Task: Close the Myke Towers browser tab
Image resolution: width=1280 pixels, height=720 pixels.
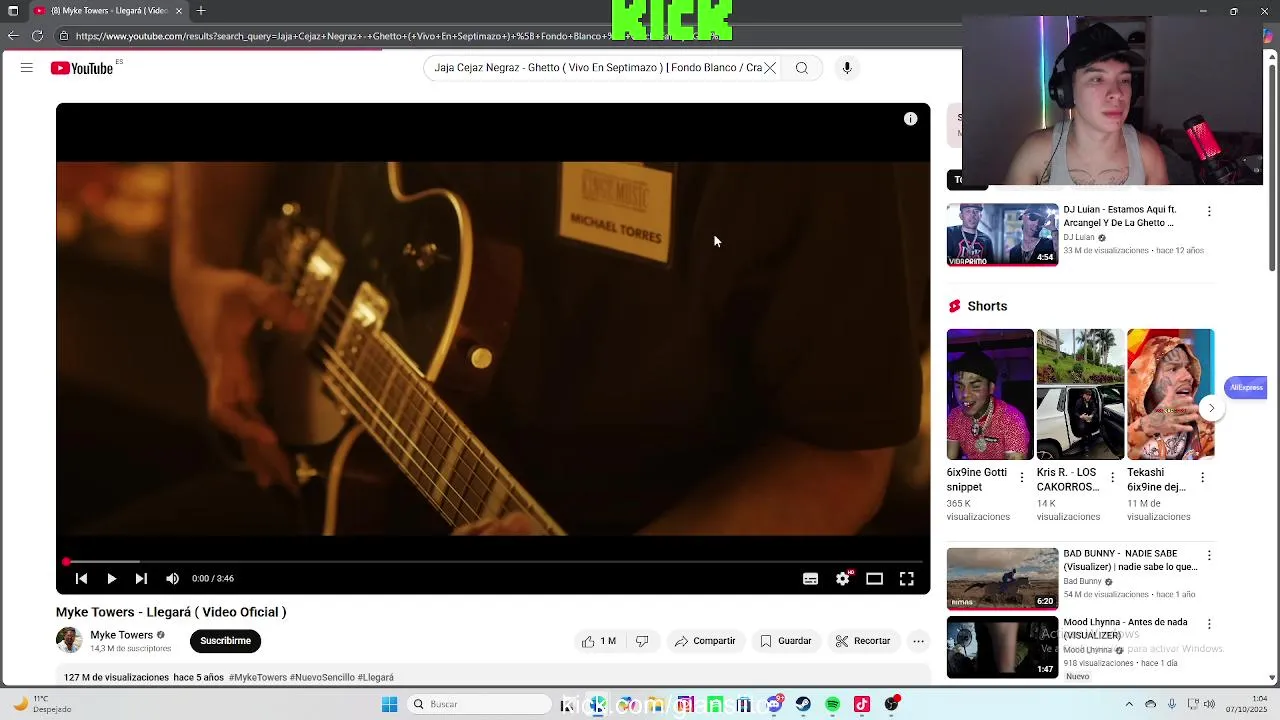Action: [179, 11]
